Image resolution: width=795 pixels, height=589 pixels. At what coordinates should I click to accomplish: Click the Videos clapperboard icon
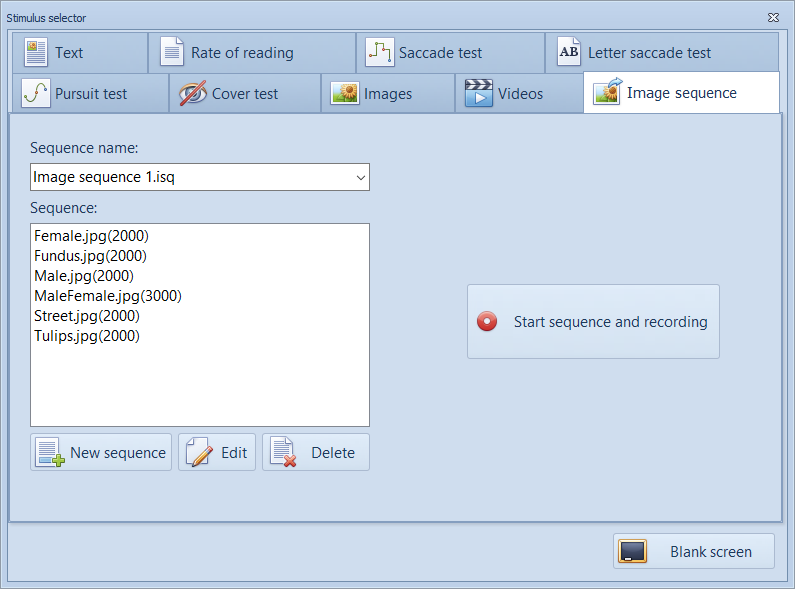[479, 94]
